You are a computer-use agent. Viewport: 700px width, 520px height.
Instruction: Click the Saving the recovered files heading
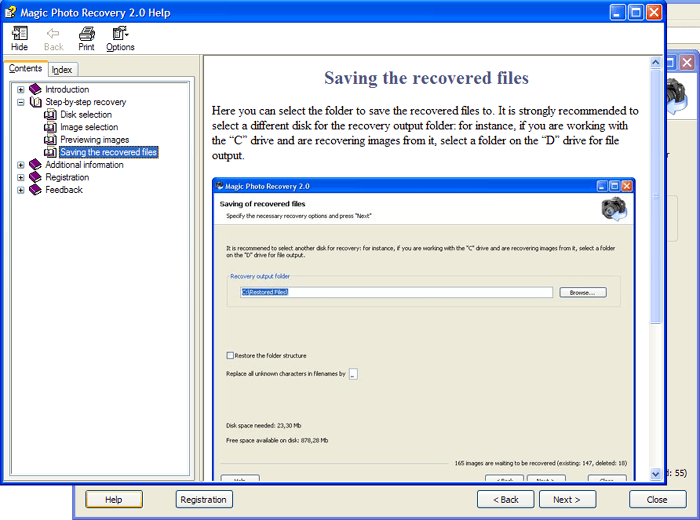[x=426, y=78]
